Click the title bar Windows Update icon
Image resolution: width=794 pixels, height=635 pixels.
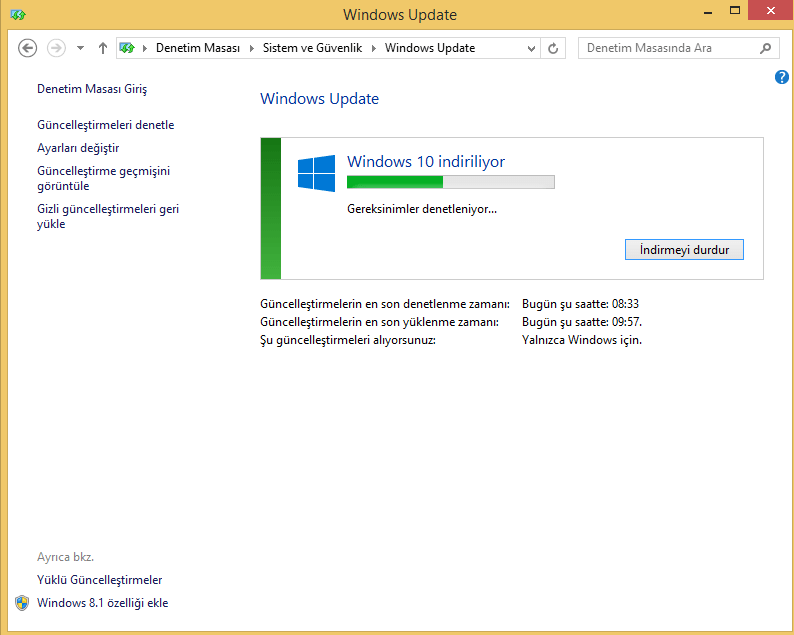pos(18,15)
